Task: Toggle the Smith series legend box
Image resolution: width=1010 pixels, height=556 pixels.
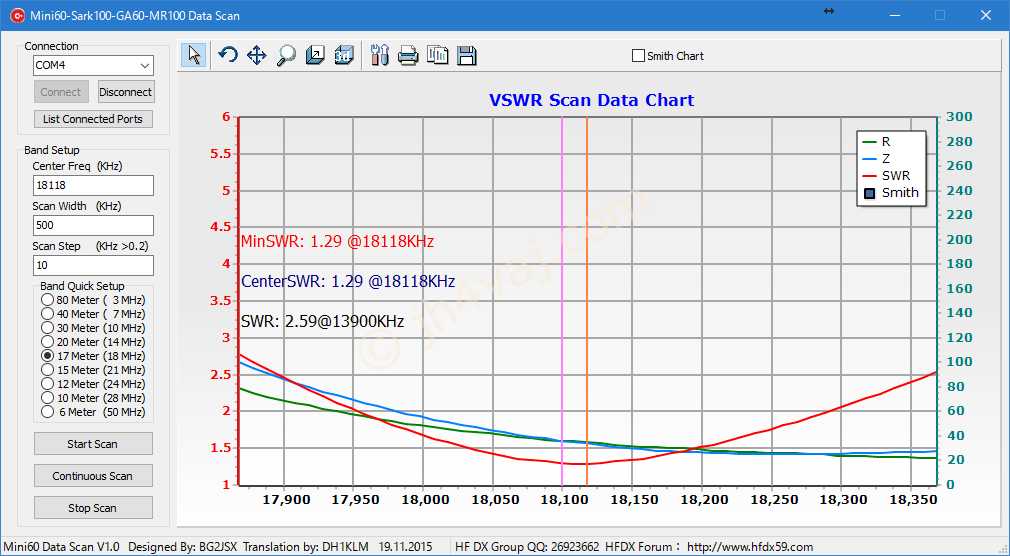Action: click(x=870, y=193)
